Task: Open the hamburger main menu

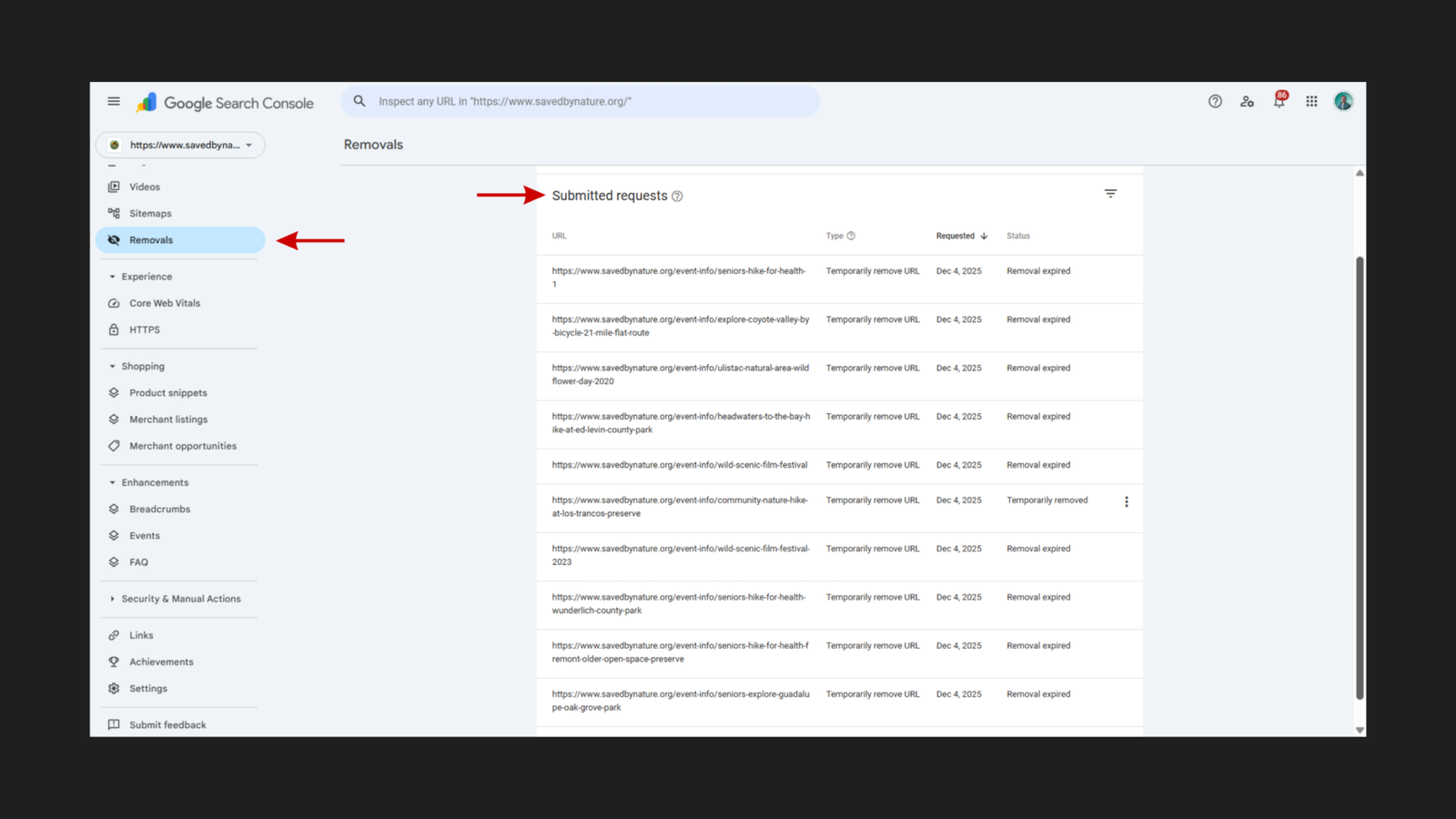Action: coord(114,102)
